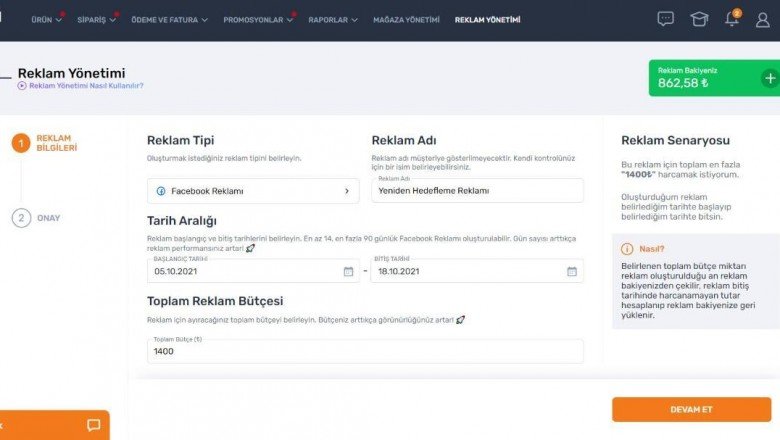Click the Başlangıç Tarihi date field
Viewport: 780px width, 440px height.
[253, 271]
